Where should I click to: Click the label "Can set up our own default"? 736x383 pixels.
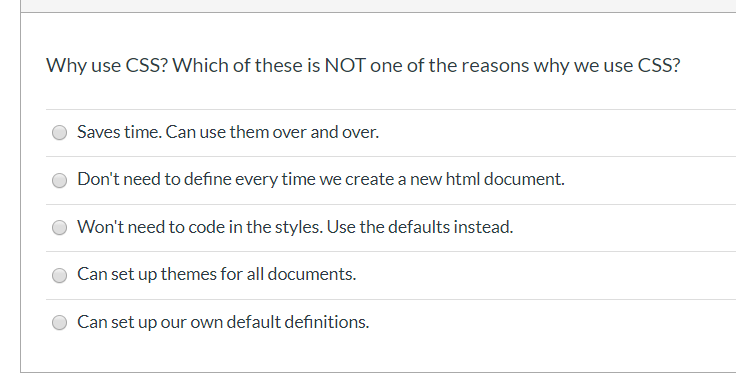(179, 322)
